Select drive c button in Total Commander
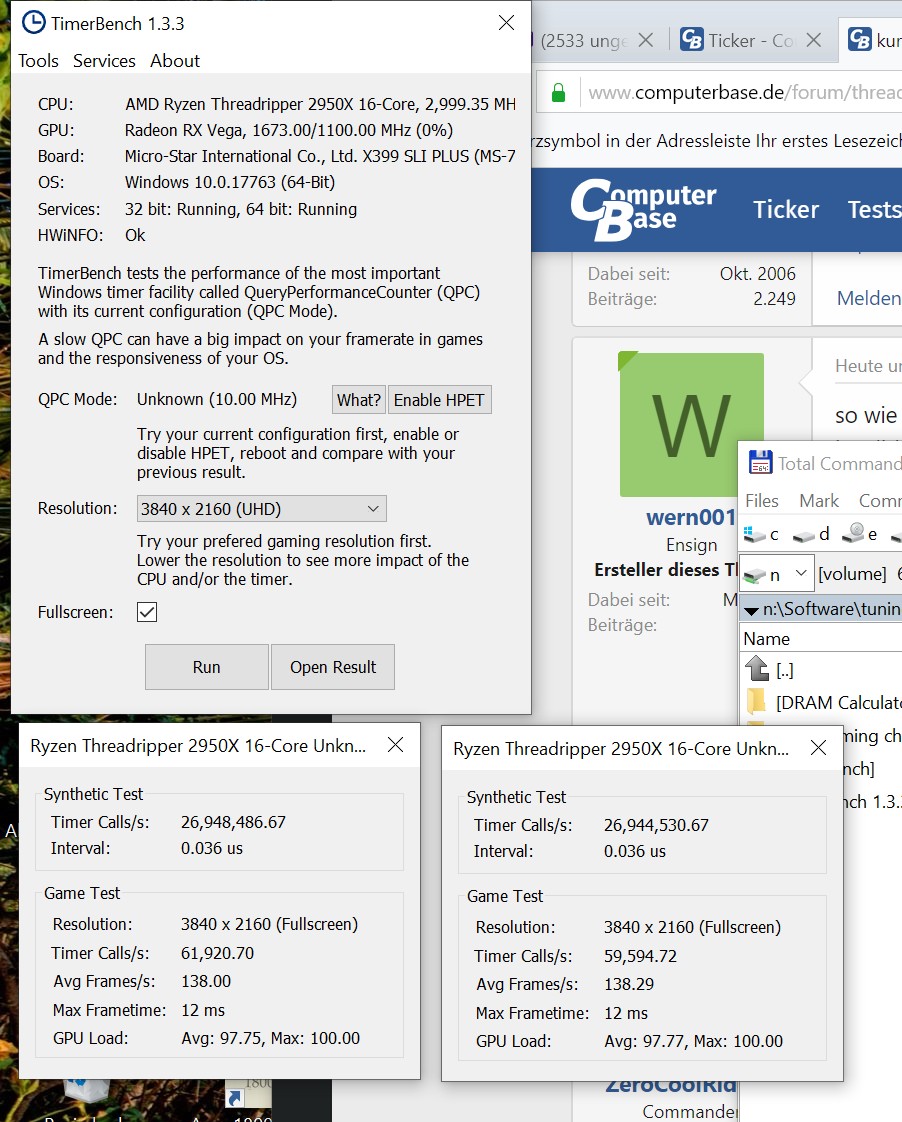Viewport: 902px width, 1122px height. [x=761, y=534]
